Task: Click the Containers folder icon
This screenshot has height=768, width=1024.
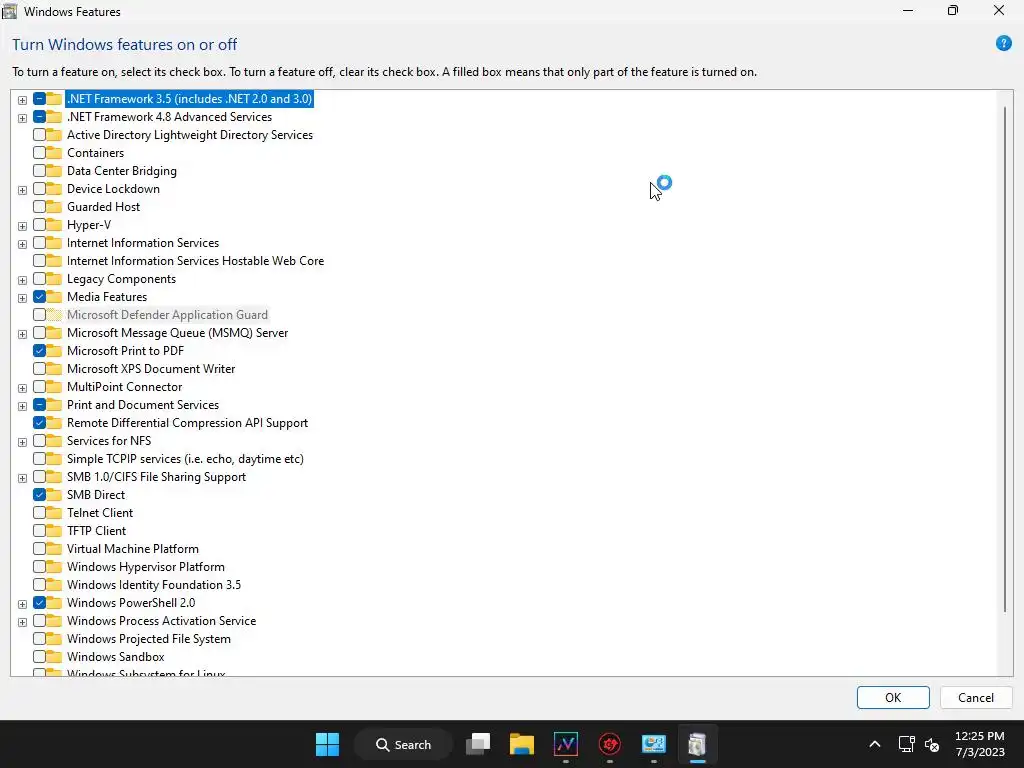Action: pyautogui.click(x=54, y=153)
